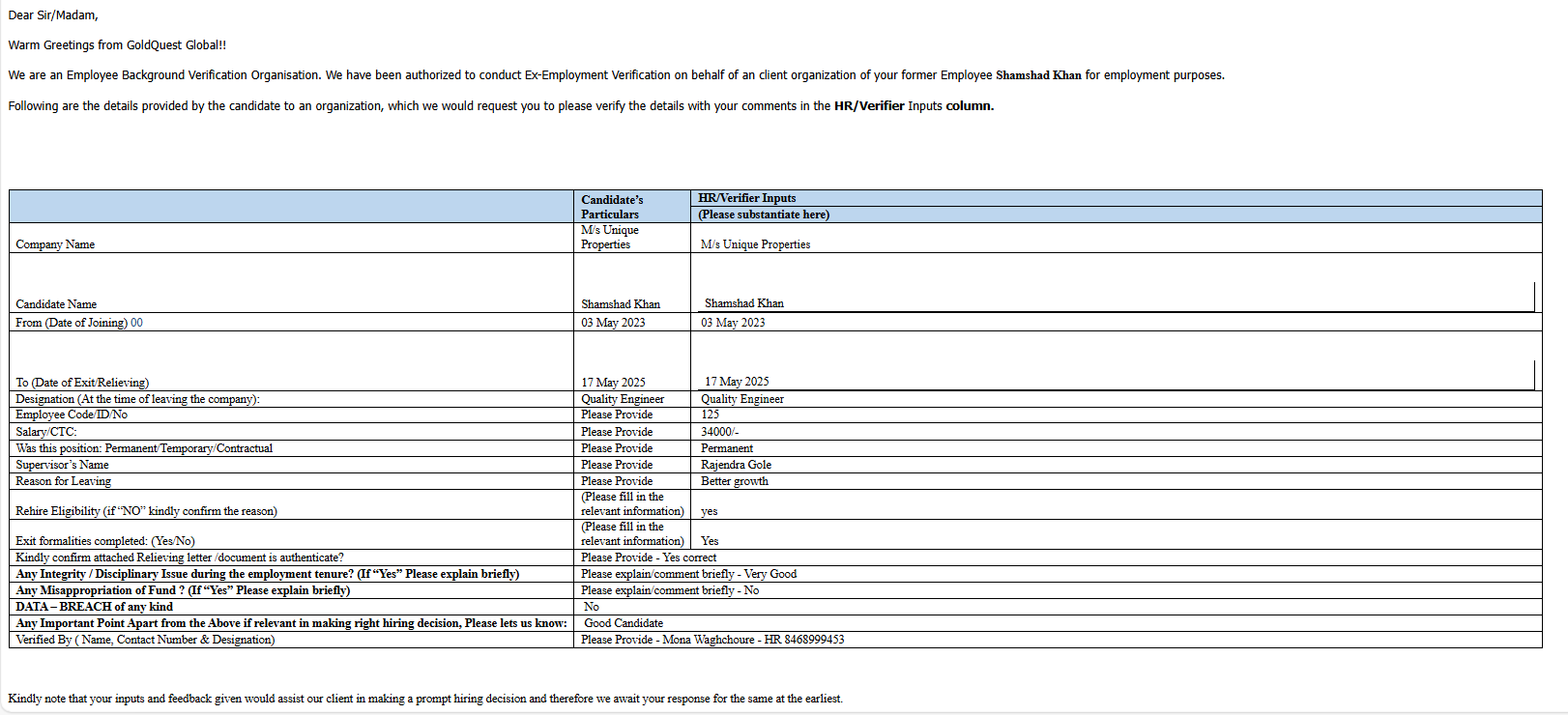
Task: Click the Company Name row label
Action: [55, 244]
